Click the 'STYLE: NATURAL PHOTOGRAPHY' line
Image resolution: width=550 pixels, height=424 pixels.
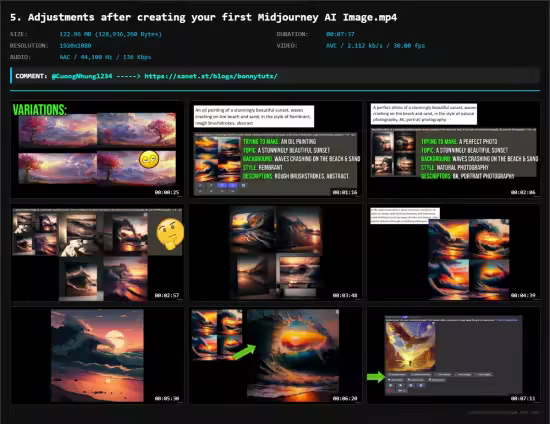(454, 168)
